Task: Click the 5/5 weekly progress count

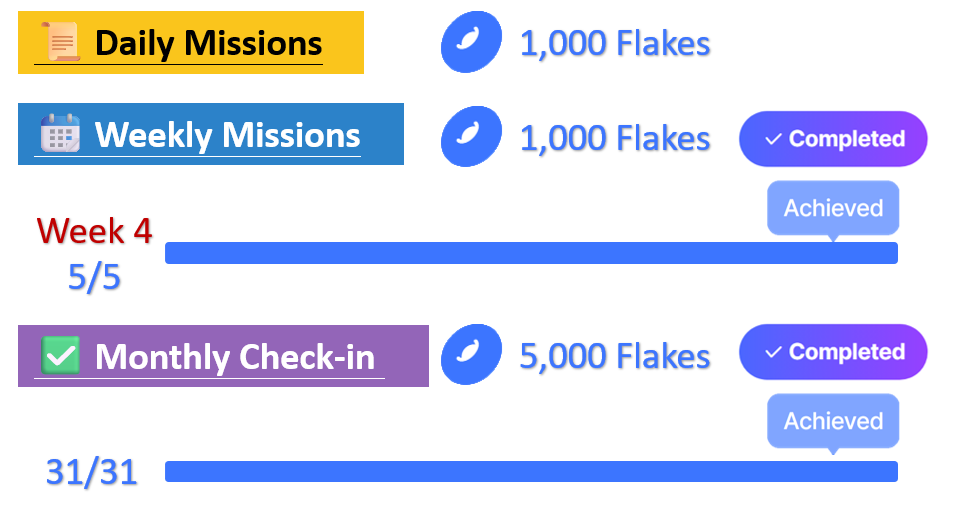Action: click(x=94, y=277)
